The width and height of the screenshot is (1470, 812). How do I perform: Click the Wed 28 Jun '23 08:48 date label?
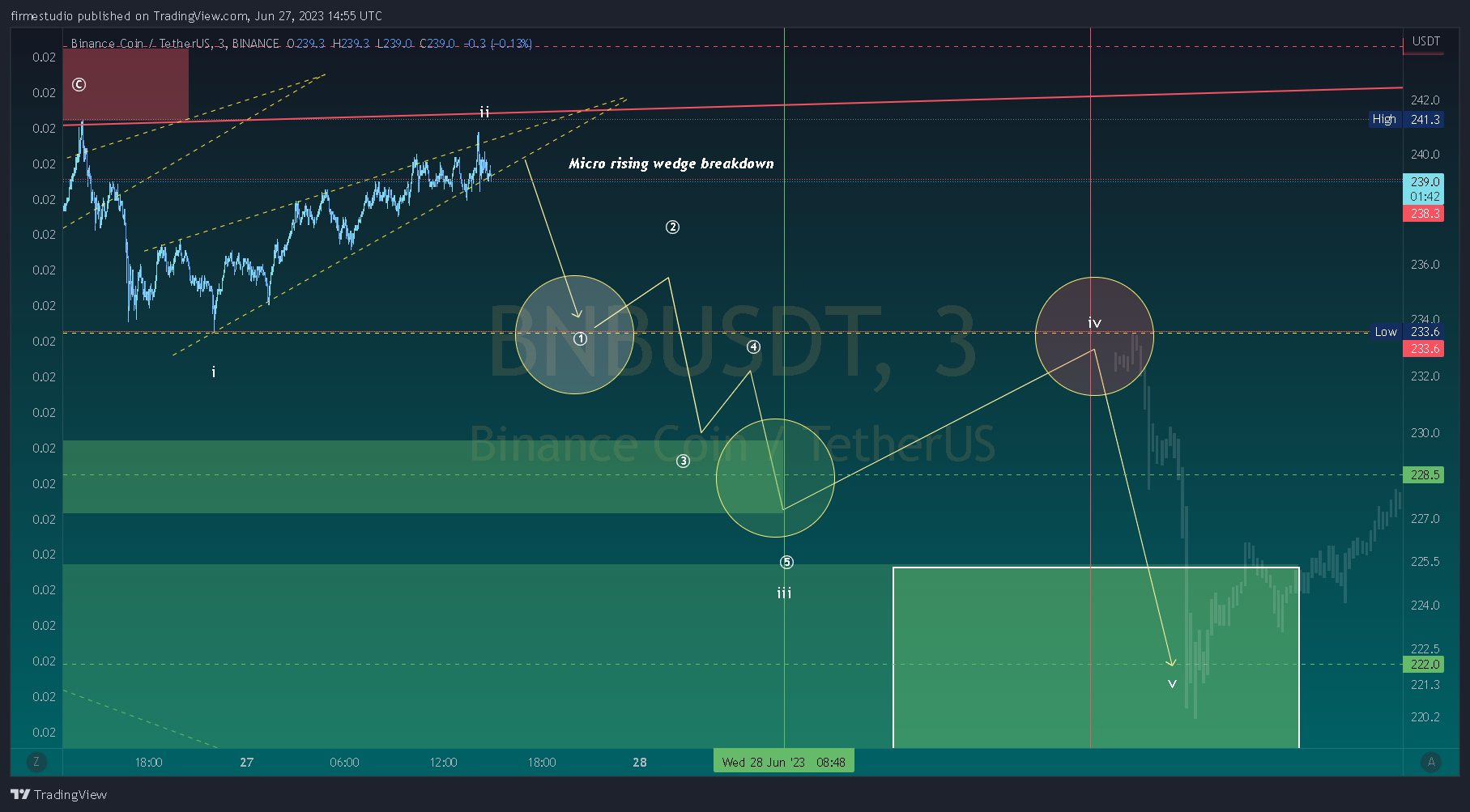(x=783, y=762)
